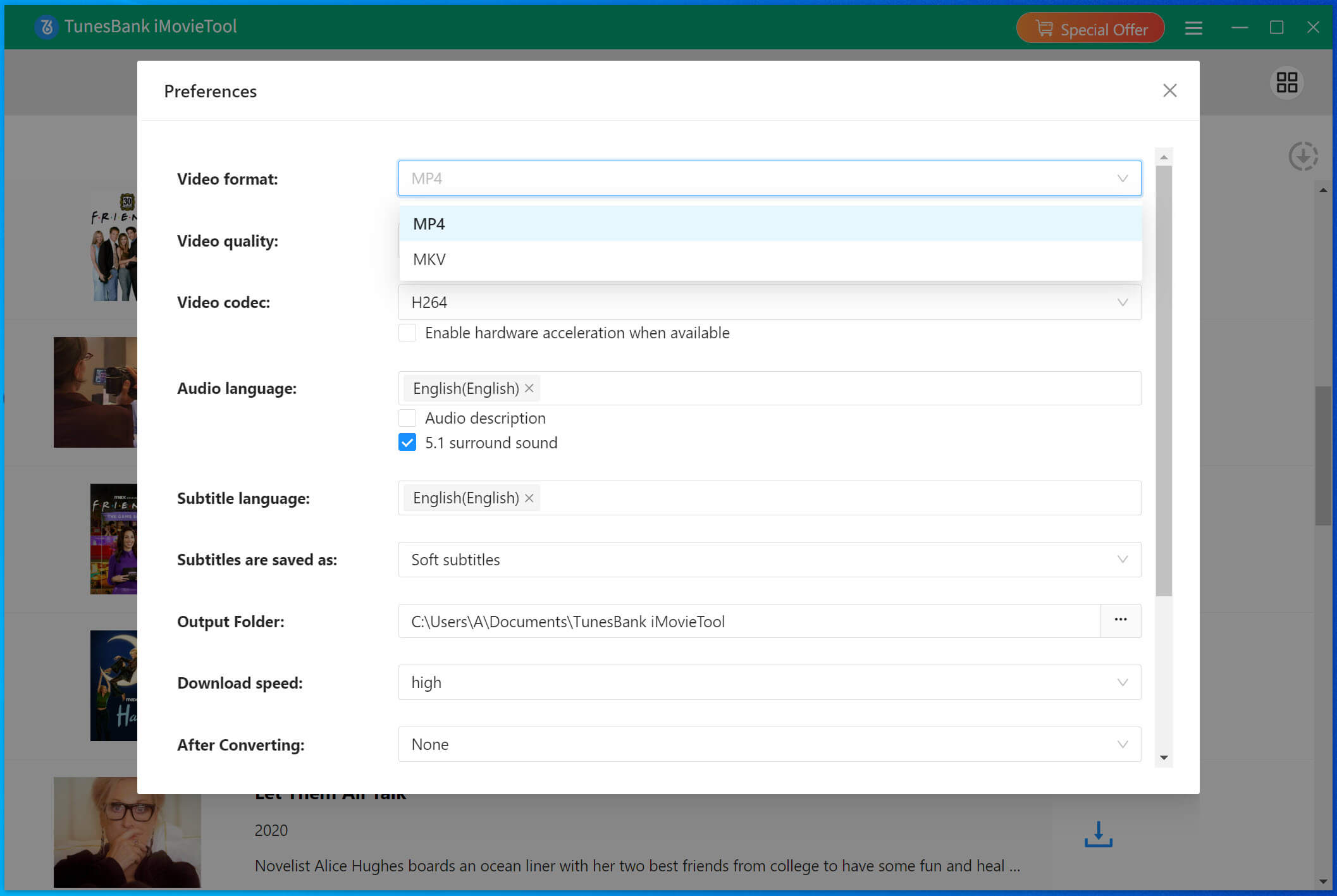1337x896 pixels.
Task: Open the After Converting None dropdown
Action: [770, 744]
